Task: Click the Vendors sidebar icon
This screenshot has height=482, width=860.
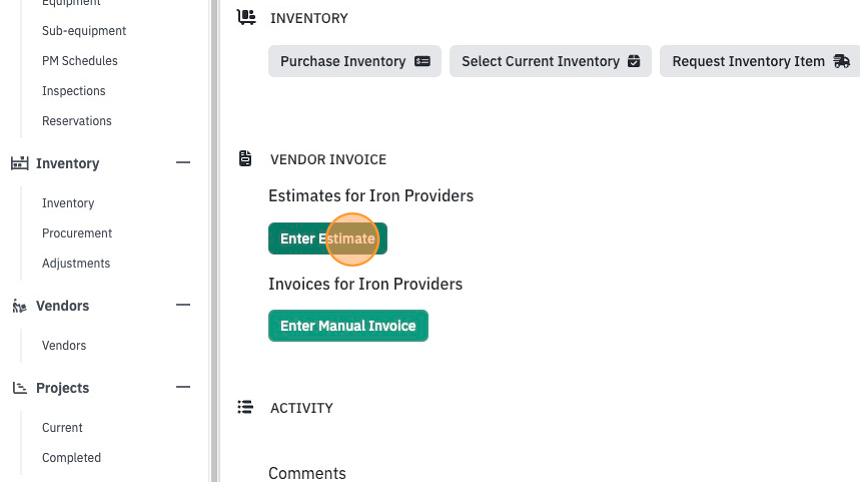Action: pyautogui.click(x=20, y=306)
